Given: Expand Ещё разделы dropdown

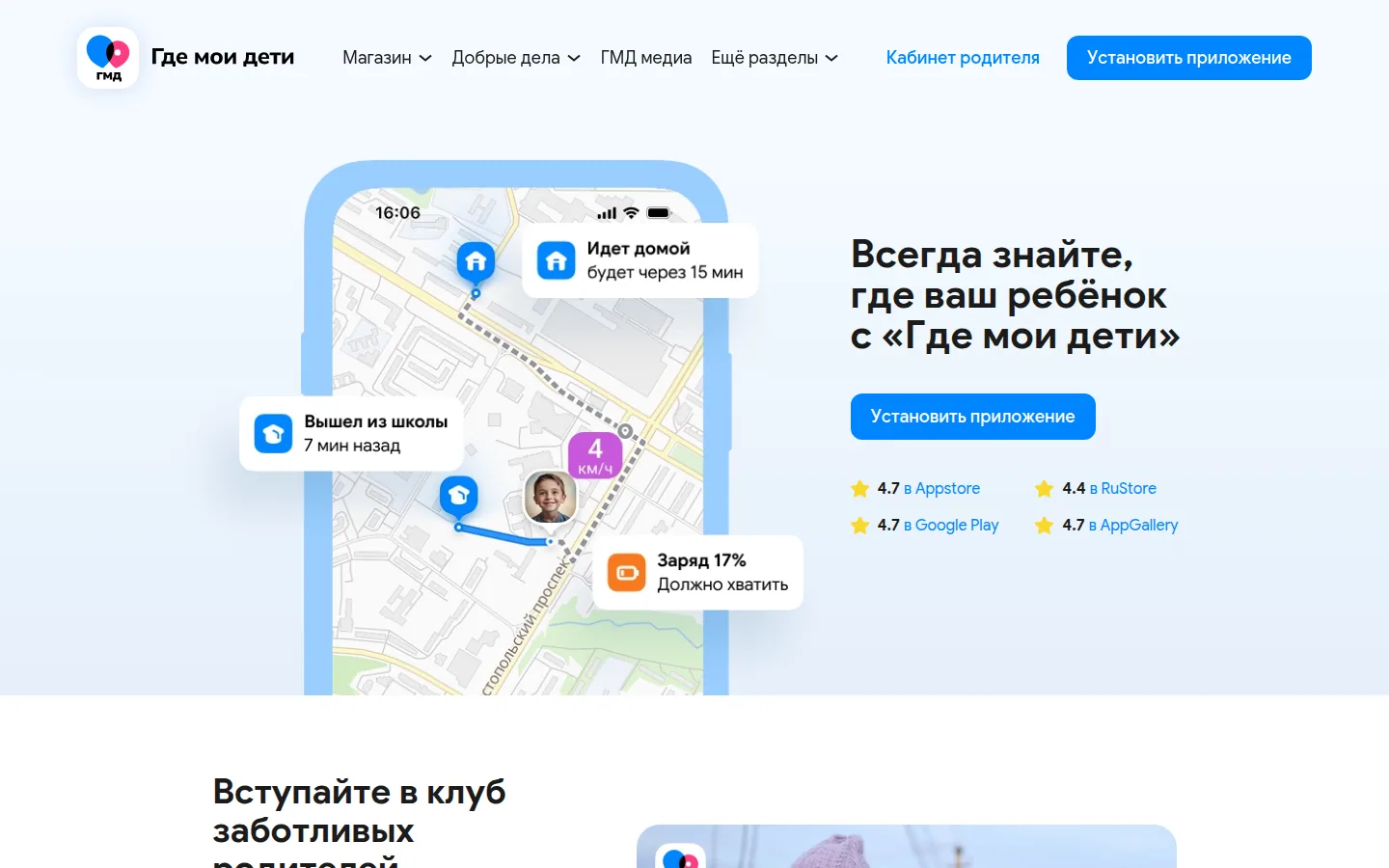Looking at the screenshot, I should coord(775,58).
